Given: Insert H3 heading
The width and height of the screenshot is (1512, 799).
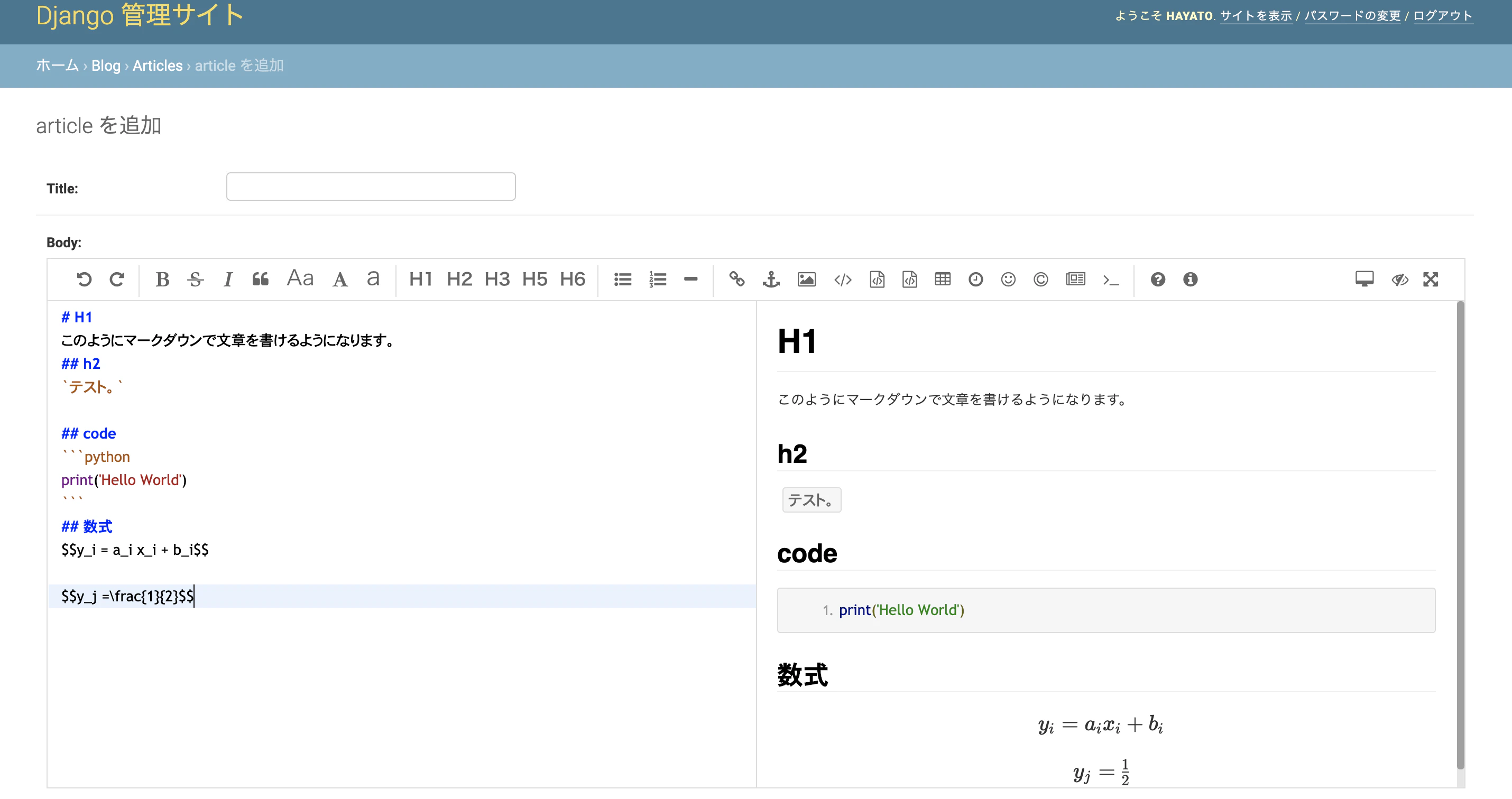Looking at the screenshot, I should coord(497,279).
